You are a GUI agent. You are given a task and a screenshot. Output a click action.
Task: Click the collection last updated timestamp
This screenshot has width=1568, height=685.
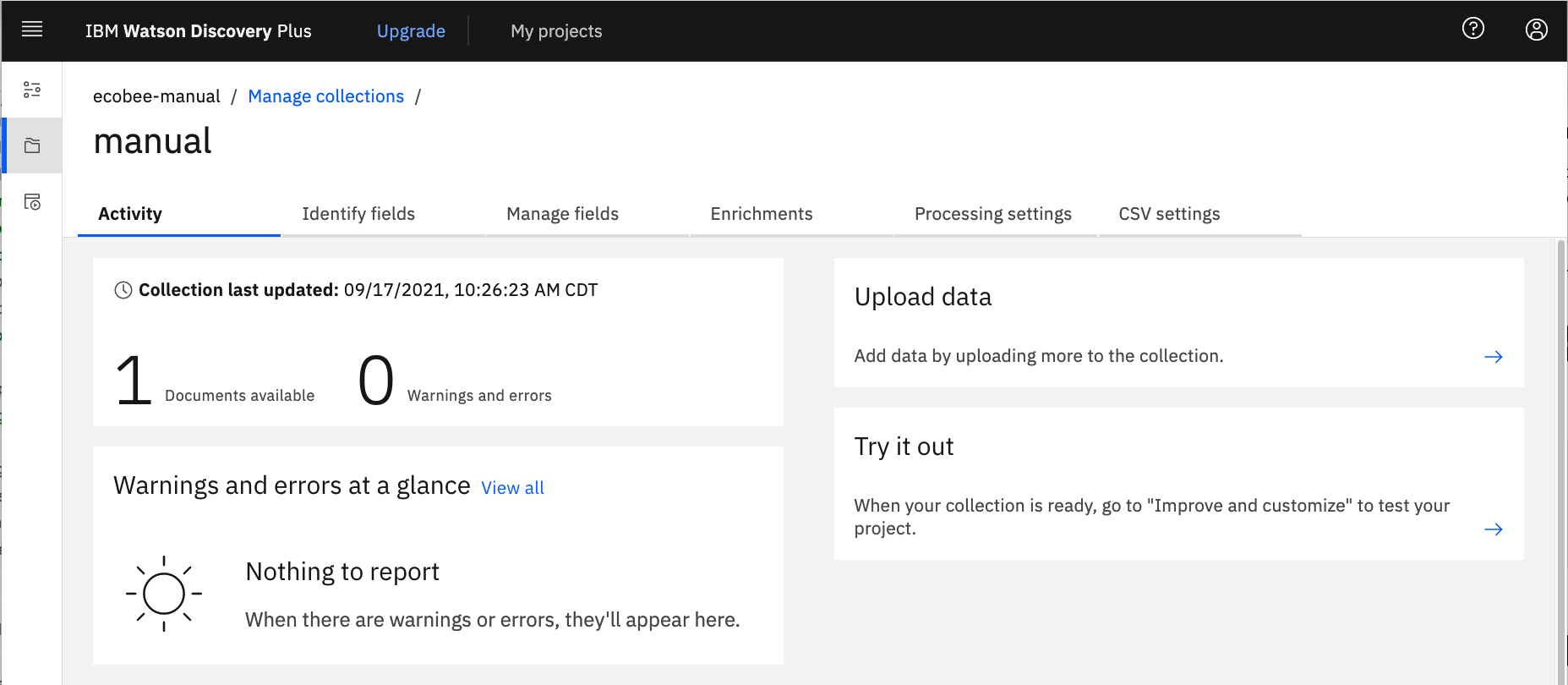[x=471, y=290]
